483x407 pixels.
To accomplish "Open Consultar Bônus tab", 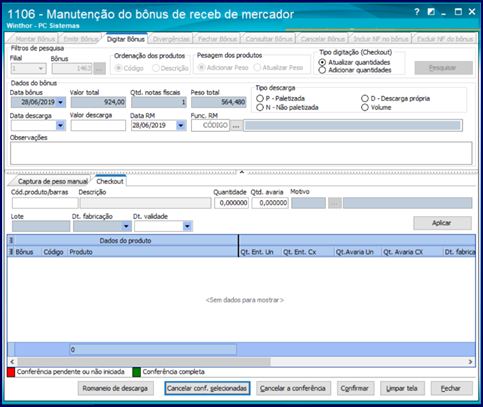I will coord(269,39).
